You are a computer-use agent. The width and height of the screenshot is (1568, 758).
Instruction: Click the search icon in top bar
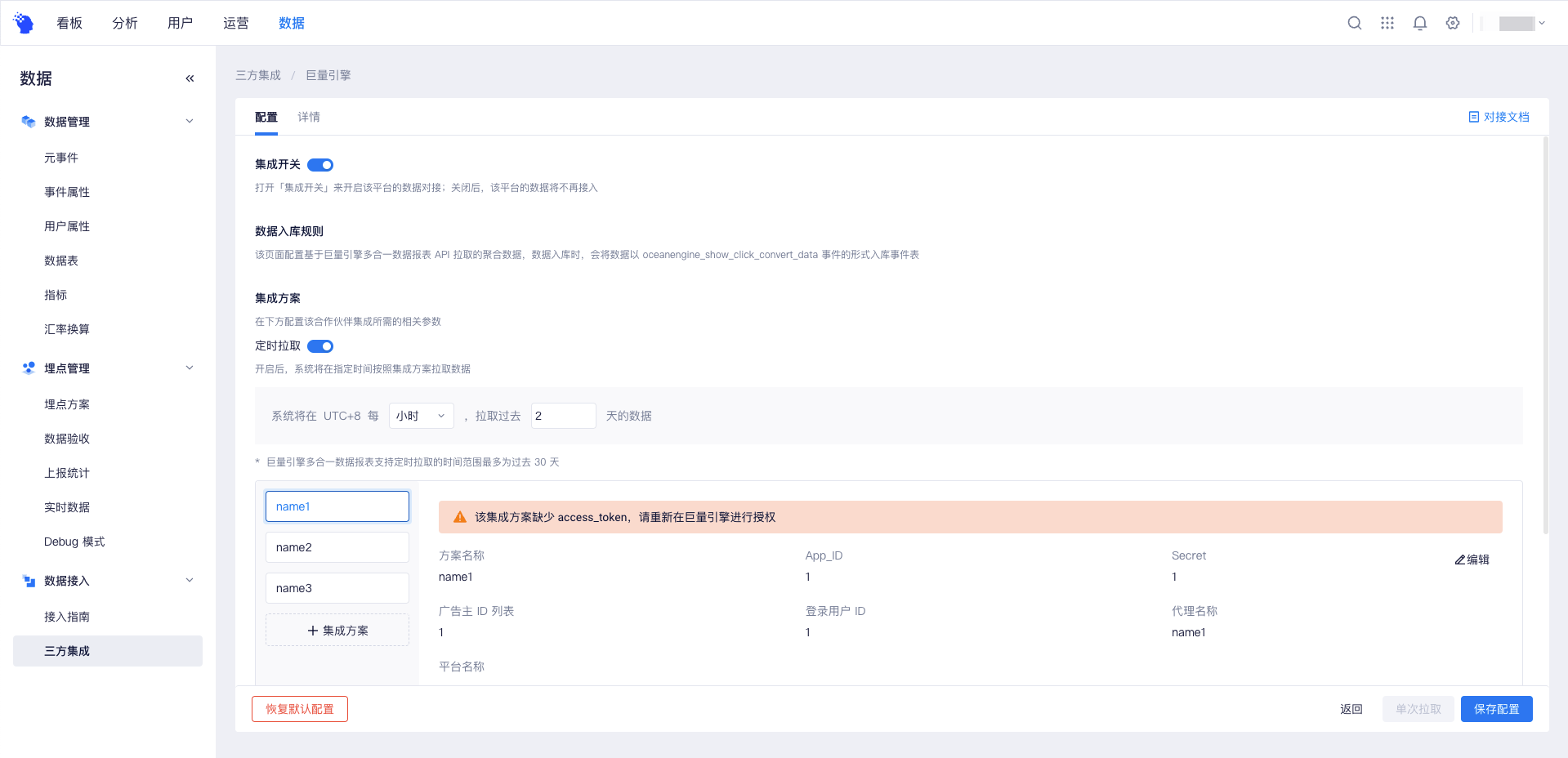pos(1354,23)
